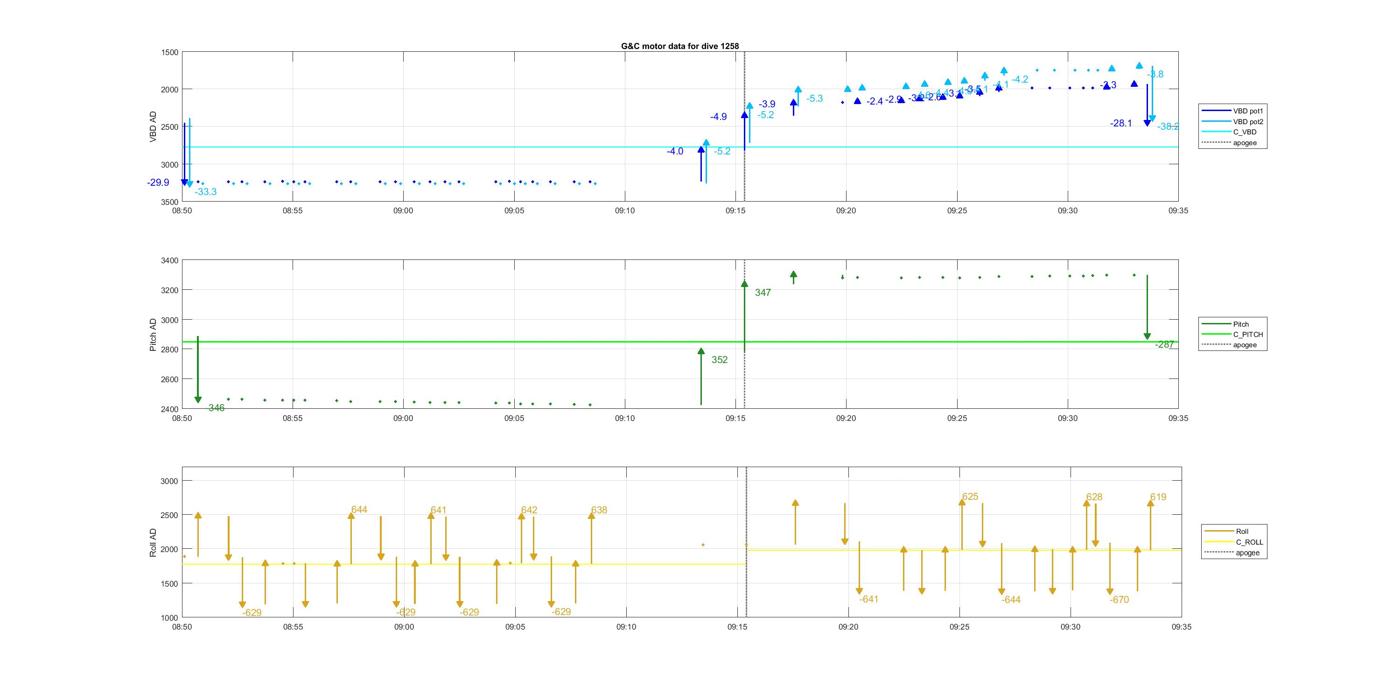The image size is (1400, 693).
Task: Click the '-4.2' data label in the VBD plot
Action: 1020,79
